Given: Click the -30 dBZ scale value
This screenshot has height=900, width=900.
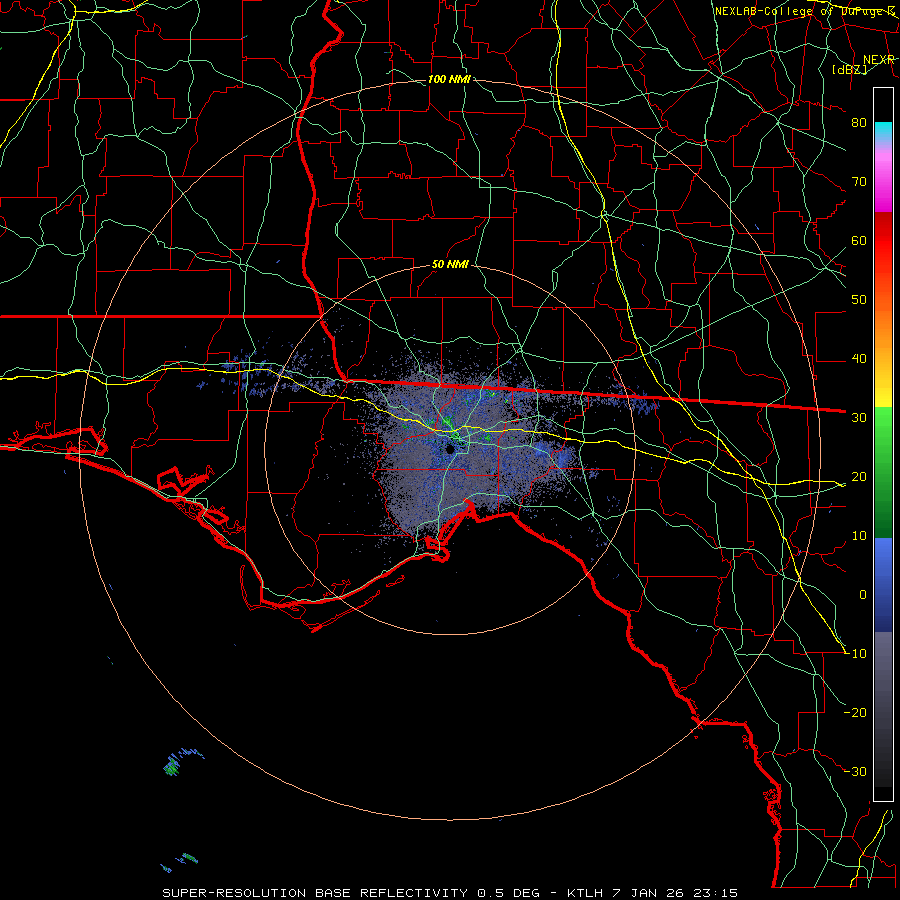Looking at the screenshot, I should click(855, 772).
